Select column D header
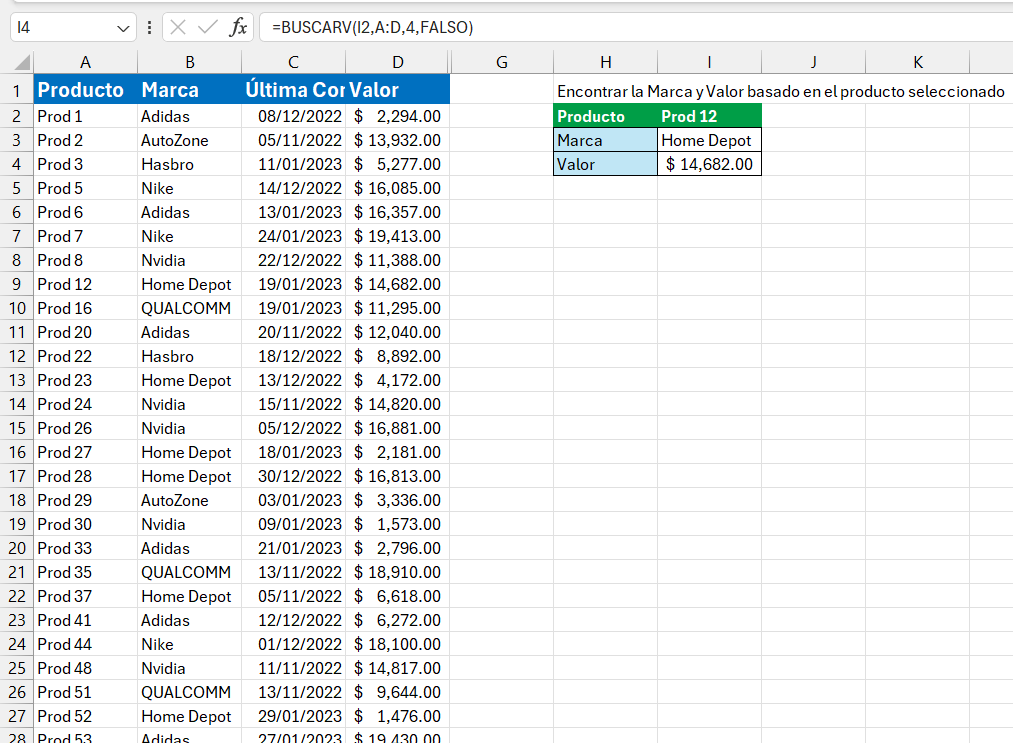Image resolution: width=1013 pixels, height=743 pixels. (398, 62)
